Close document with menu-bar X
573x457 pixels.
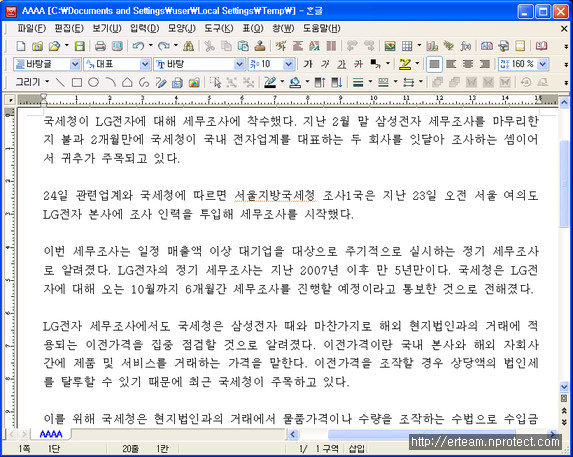(564, 28)
